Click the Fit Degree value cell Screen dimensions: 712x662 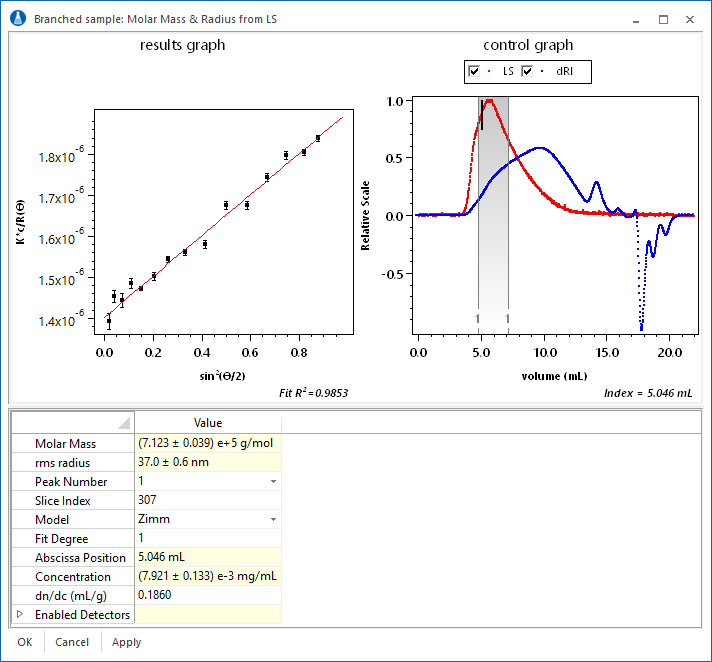tap(207, 539)
